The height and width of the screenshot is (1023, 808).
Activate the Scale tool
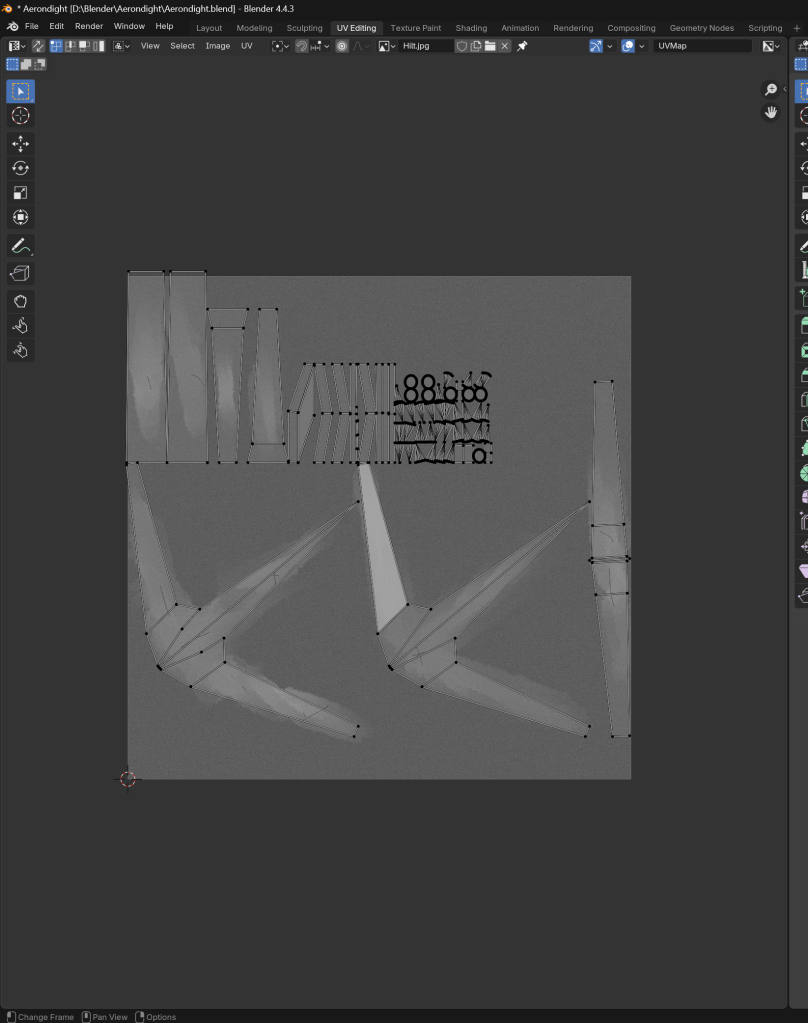(20, 193)
